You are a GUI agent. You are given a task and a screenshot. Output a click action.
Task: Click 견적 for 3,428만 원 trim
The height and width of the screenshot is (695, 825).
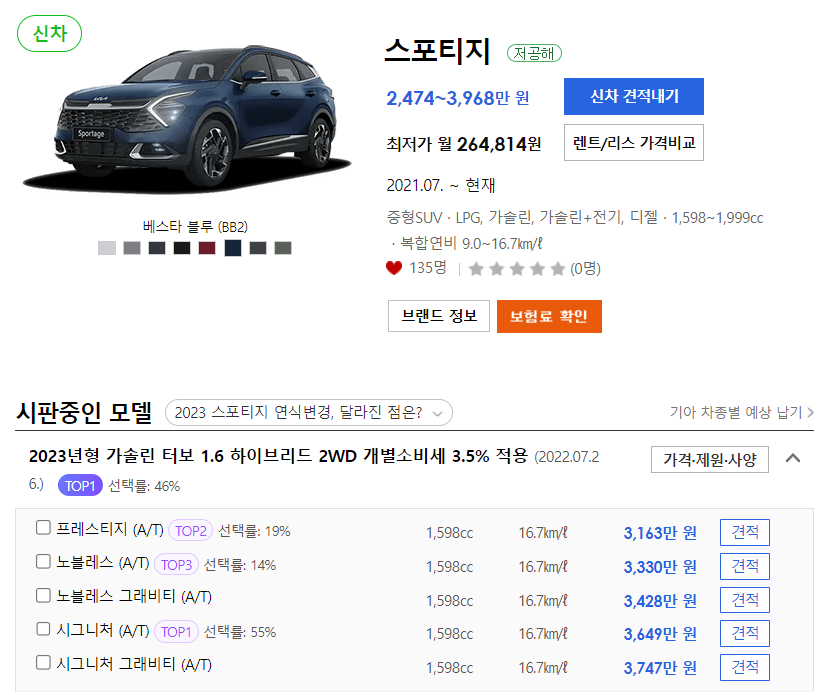point(744,600)
